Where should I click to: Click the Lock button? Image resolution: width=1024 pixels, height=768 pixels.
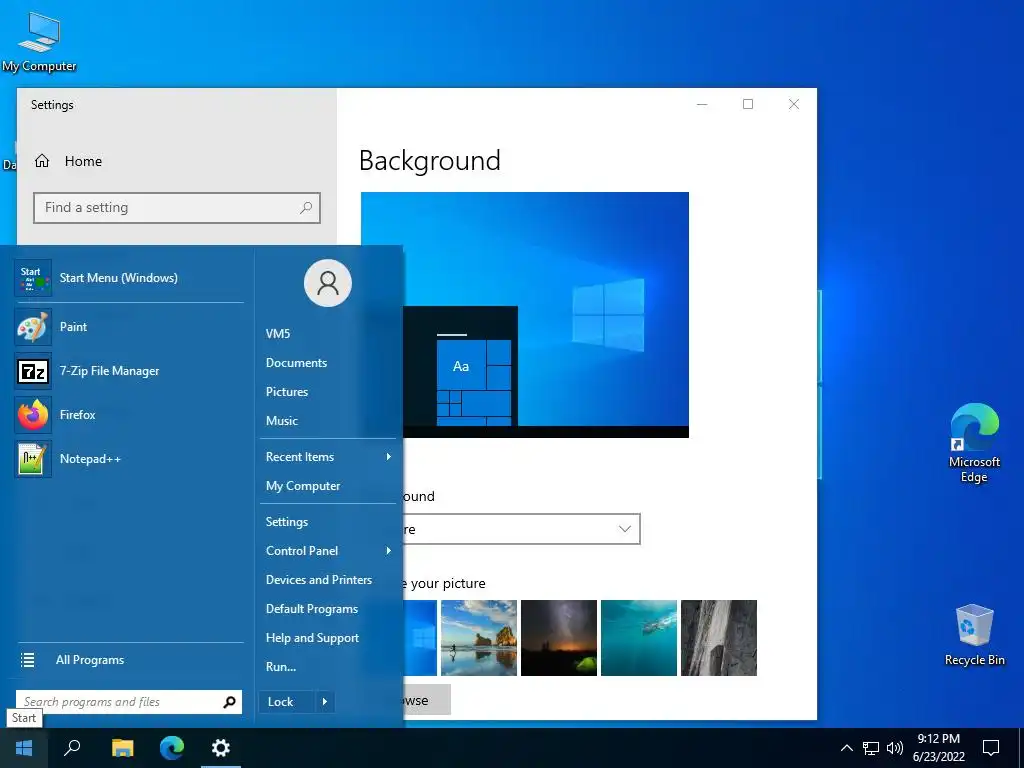pyautogui.click(x=287, y=702)
